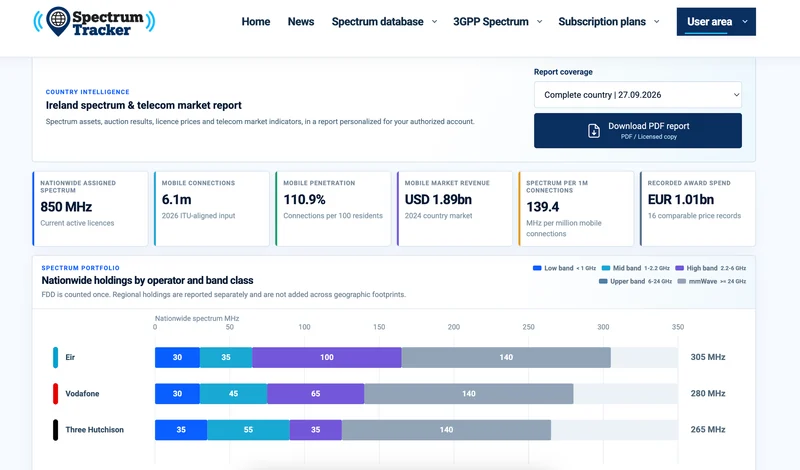Select Vodafone's 45 MHz mid band segment
The width and height of the screenshot is (800, 470).
[234, 393]
